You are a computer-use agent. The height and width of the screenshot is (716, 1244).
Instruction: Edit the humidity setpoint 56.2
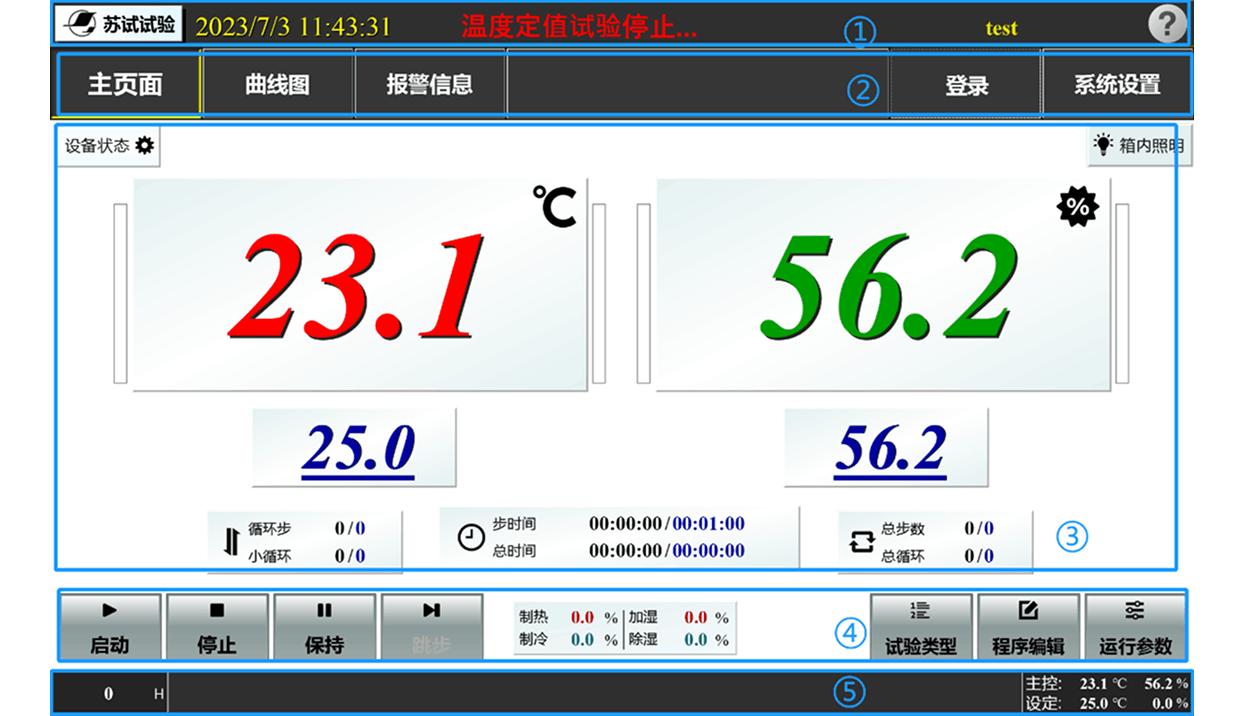click(887, 448)
